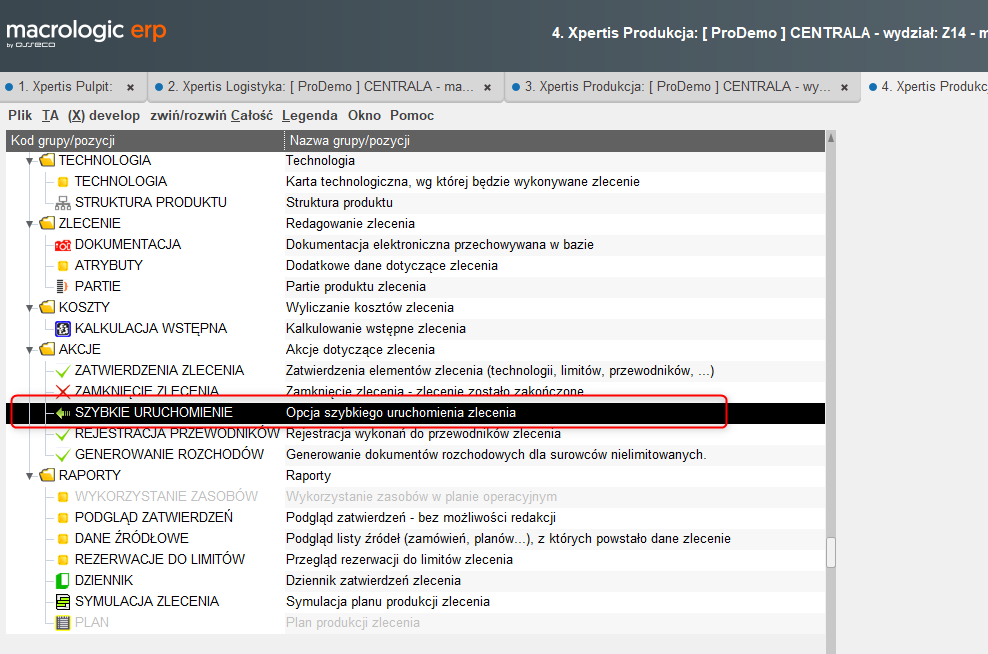Click the structure icon beside STRUKTURA PRODUKTU
Image resolution: width=988 pixels, height=654 pixels.
click(x=63, y=203)
